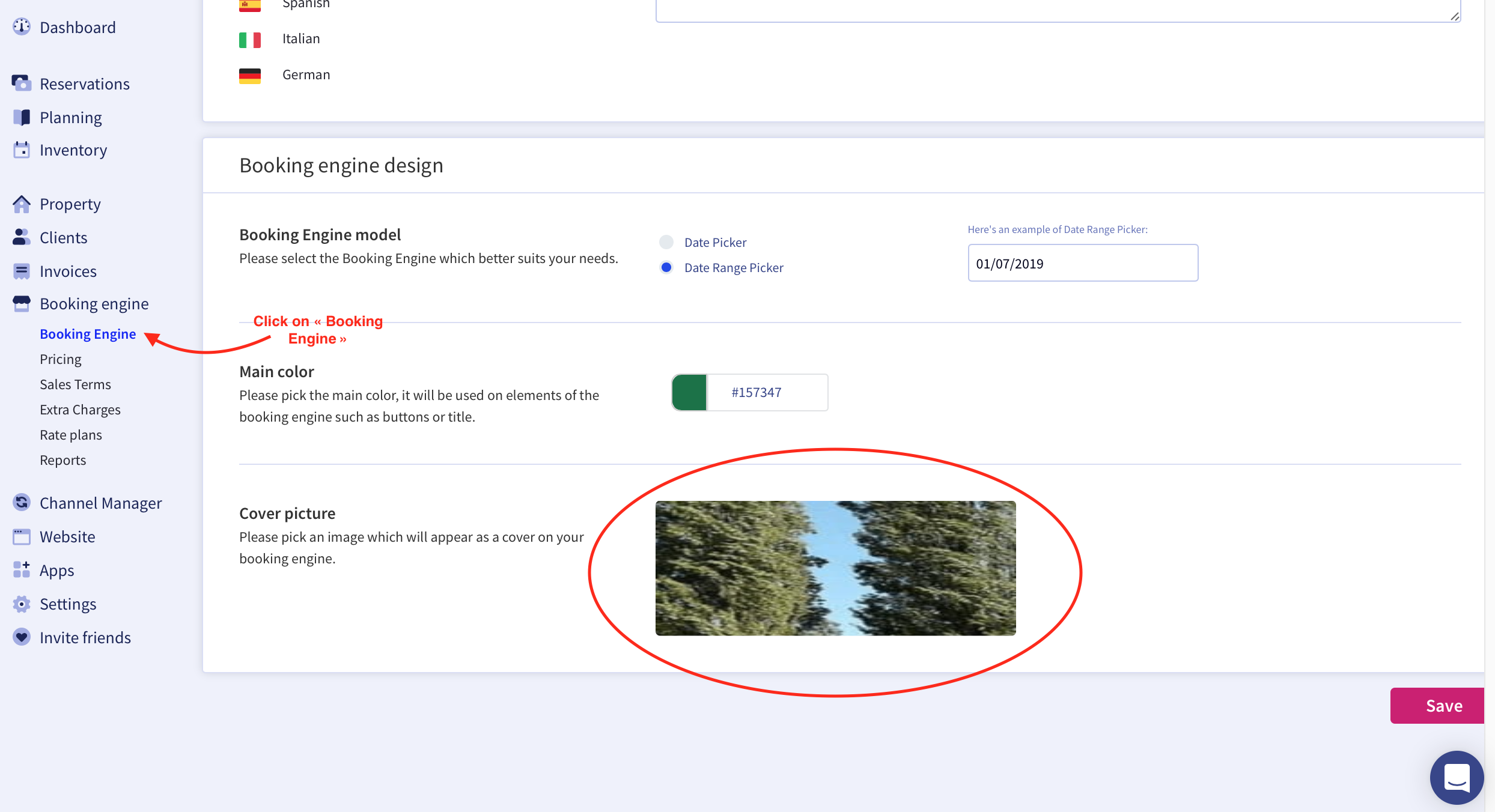Click the #157347 hex color field
Viewport: 1495px width, 812px height.
767,392
